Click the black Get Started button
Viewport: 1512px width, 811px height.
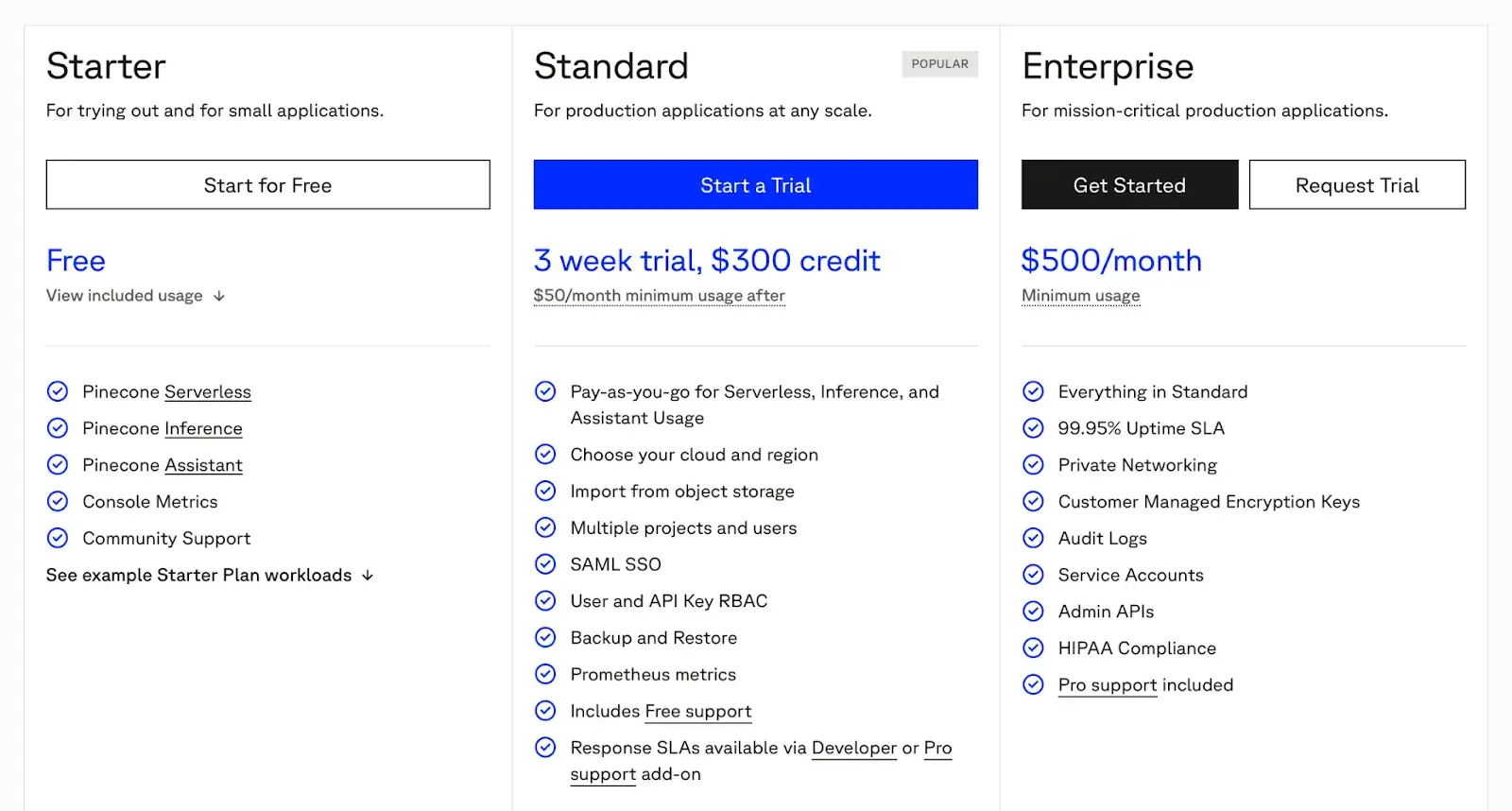[x=1129, y=184]
